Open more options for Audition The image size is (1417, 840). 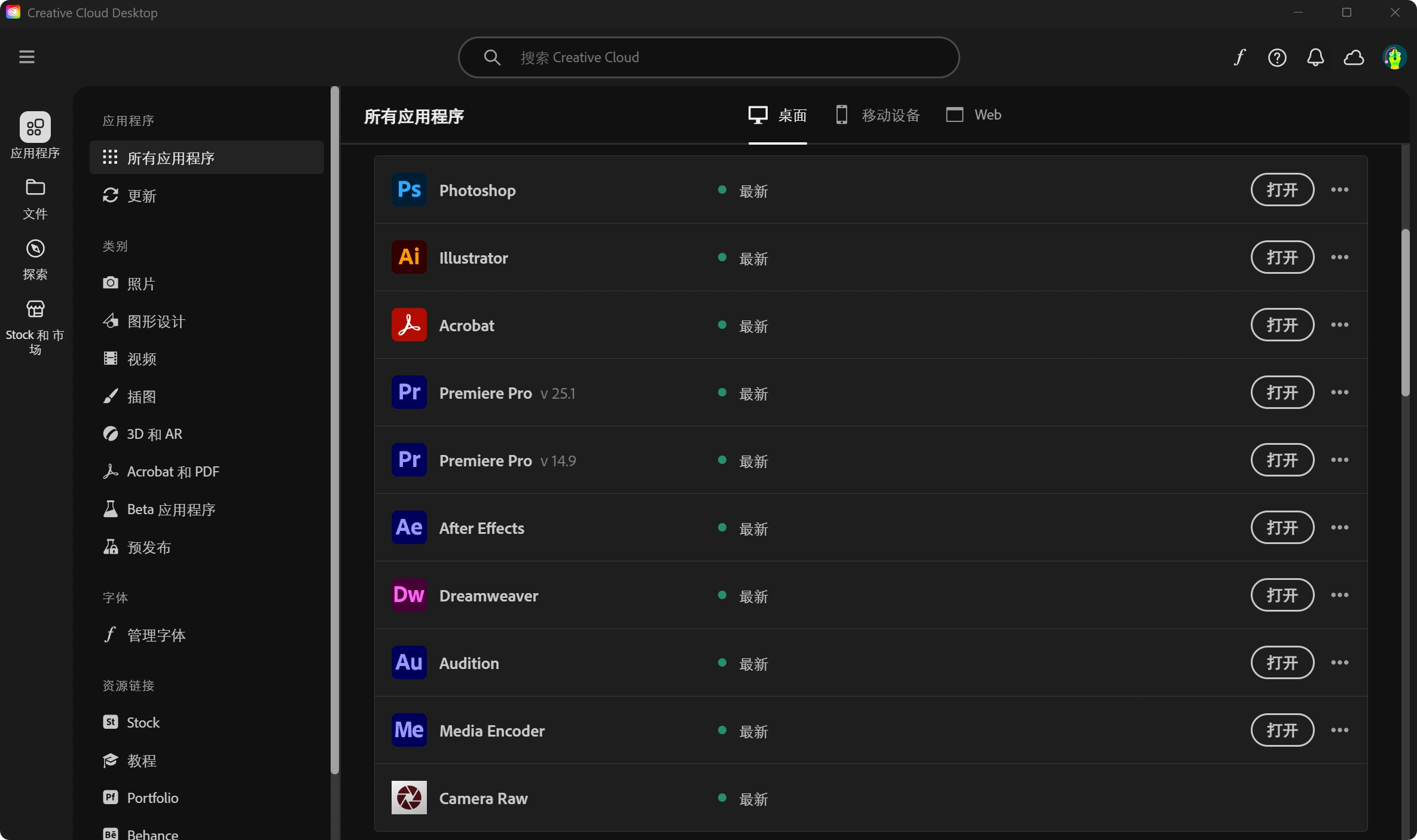tap(1340, 662)
